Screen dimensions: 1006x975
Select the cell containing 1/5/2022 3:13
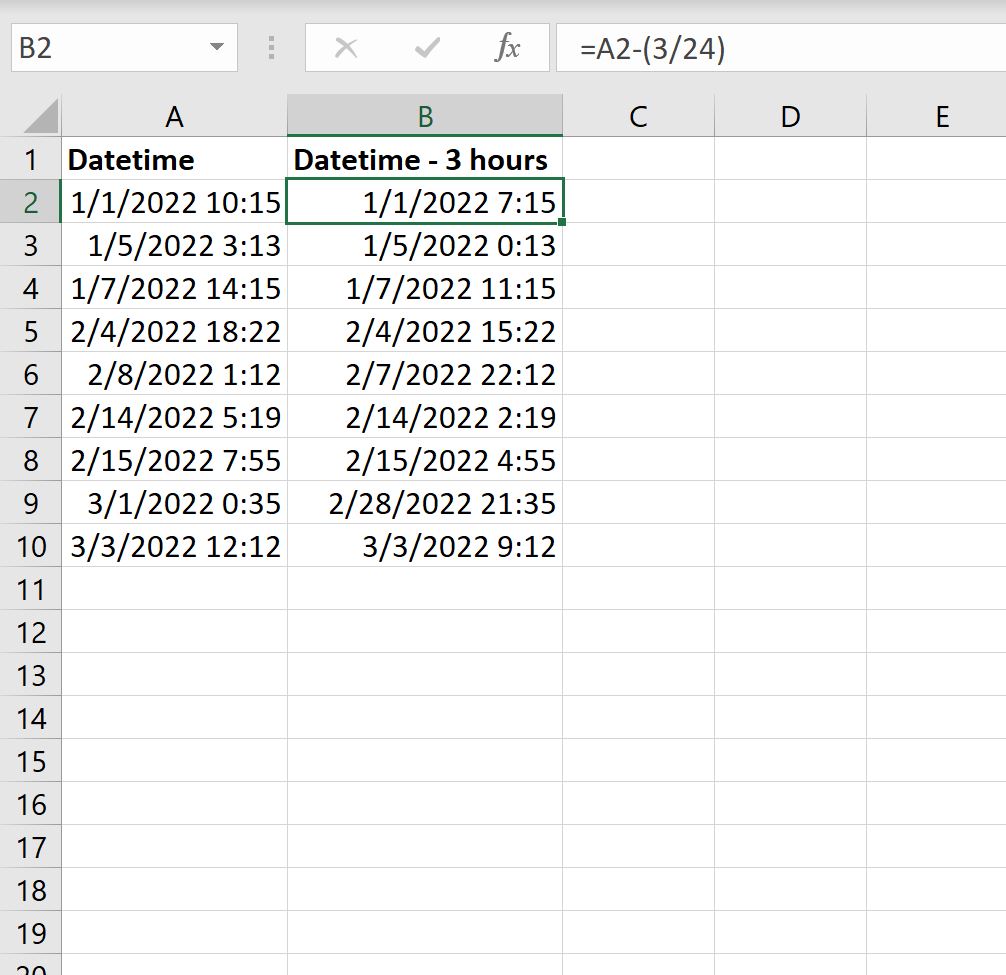(x=174, y=245)
